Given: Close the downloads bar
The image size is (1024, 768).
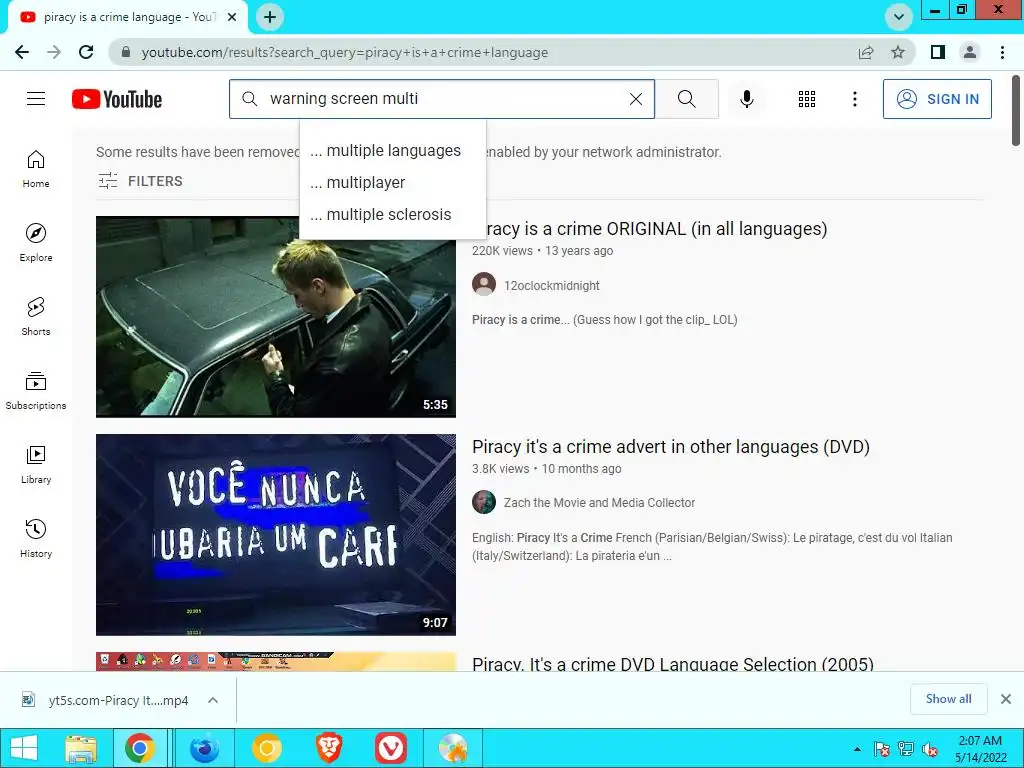Looking at the screenshot, I should tap(1006, 699).
